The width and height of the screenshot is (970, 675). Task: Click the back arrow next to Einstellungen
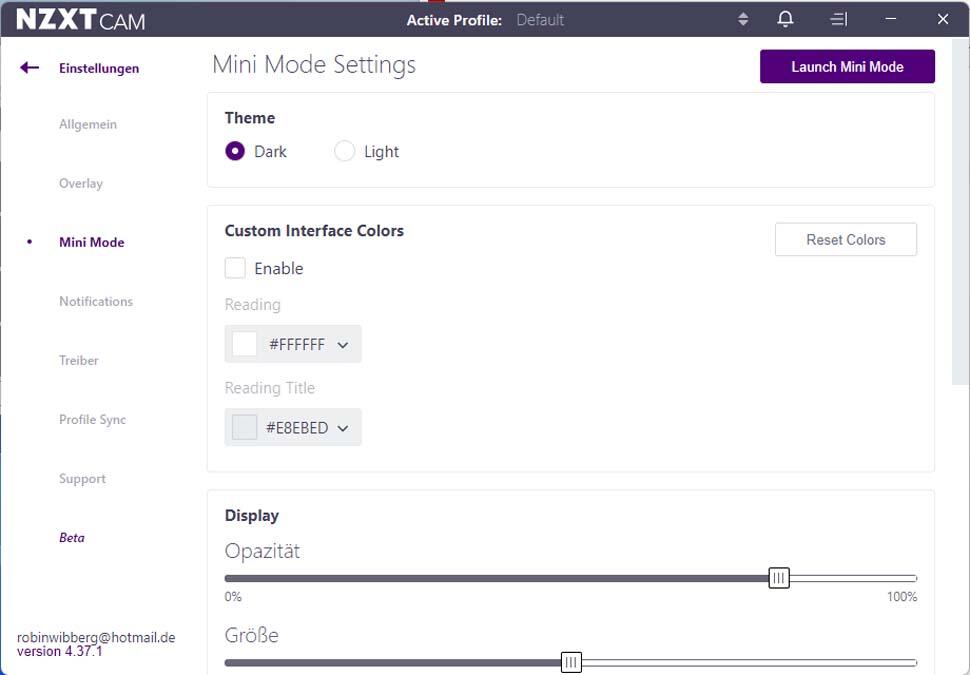tap(29, 67)
